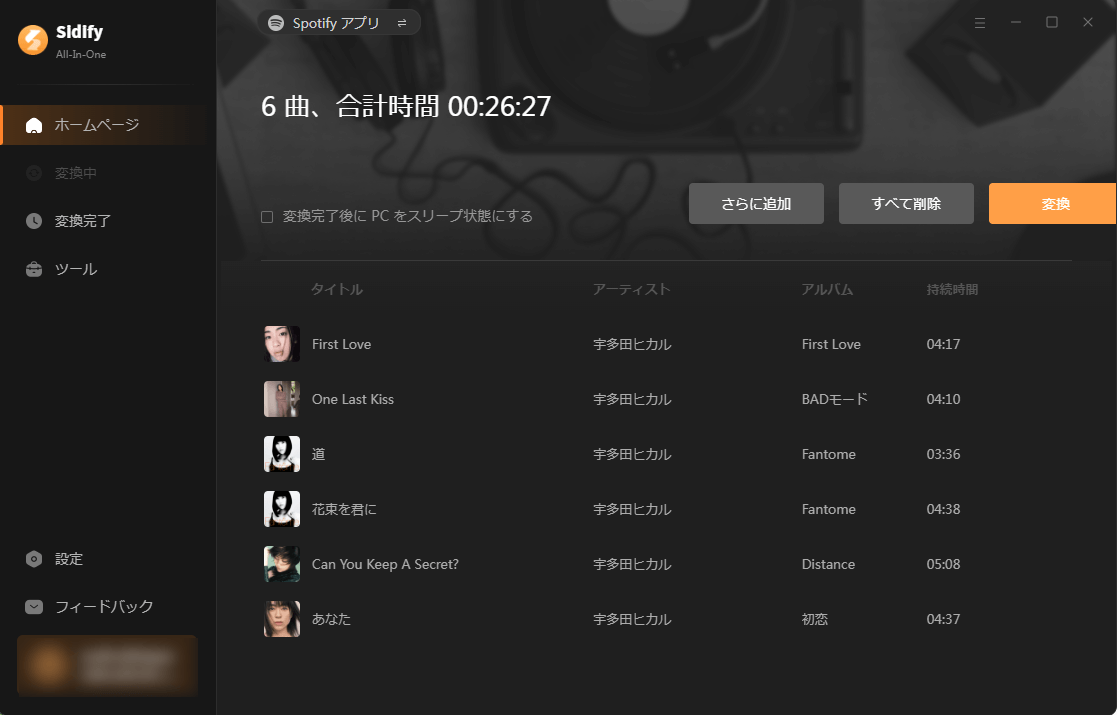Click the Can You Keep A Secret? cover
1117x715 pixels.
(x=282, y=564)
